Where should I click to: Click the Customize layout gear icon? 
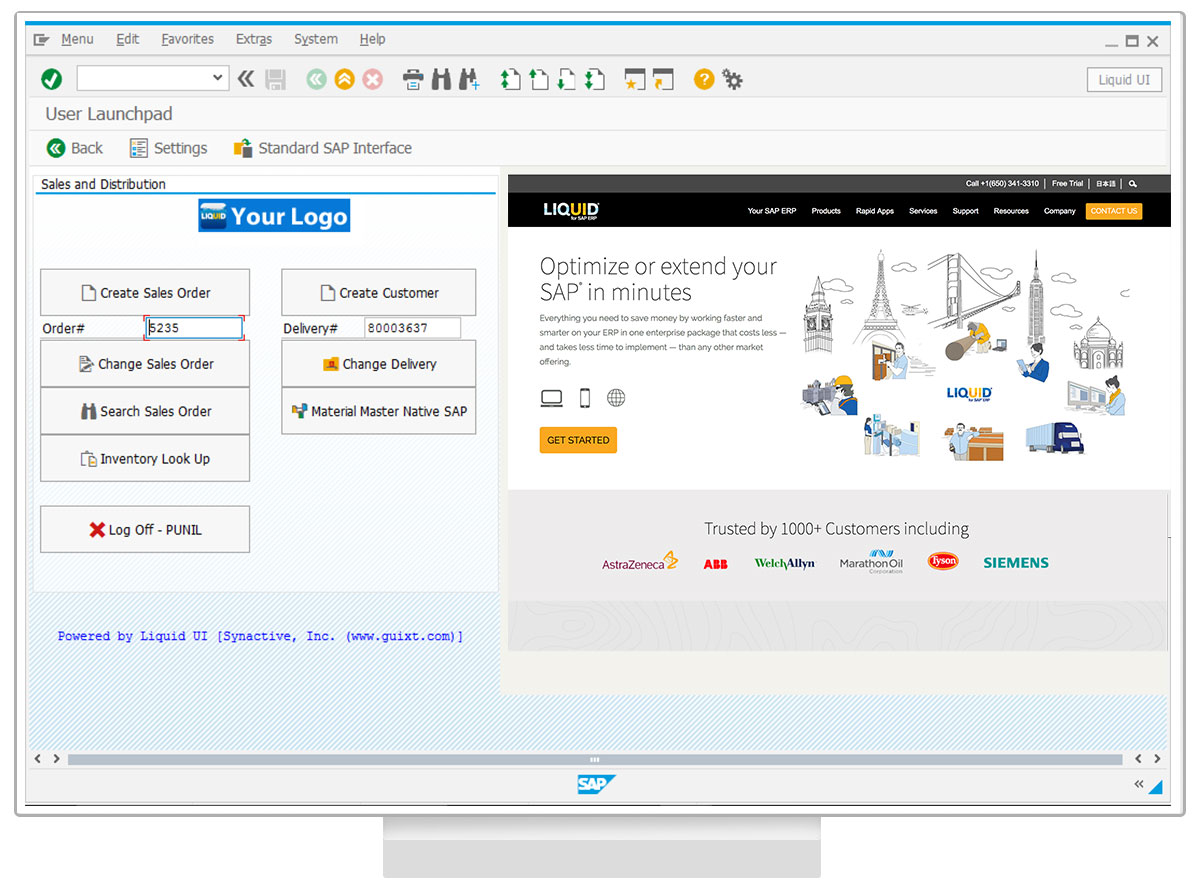point(732,80)
